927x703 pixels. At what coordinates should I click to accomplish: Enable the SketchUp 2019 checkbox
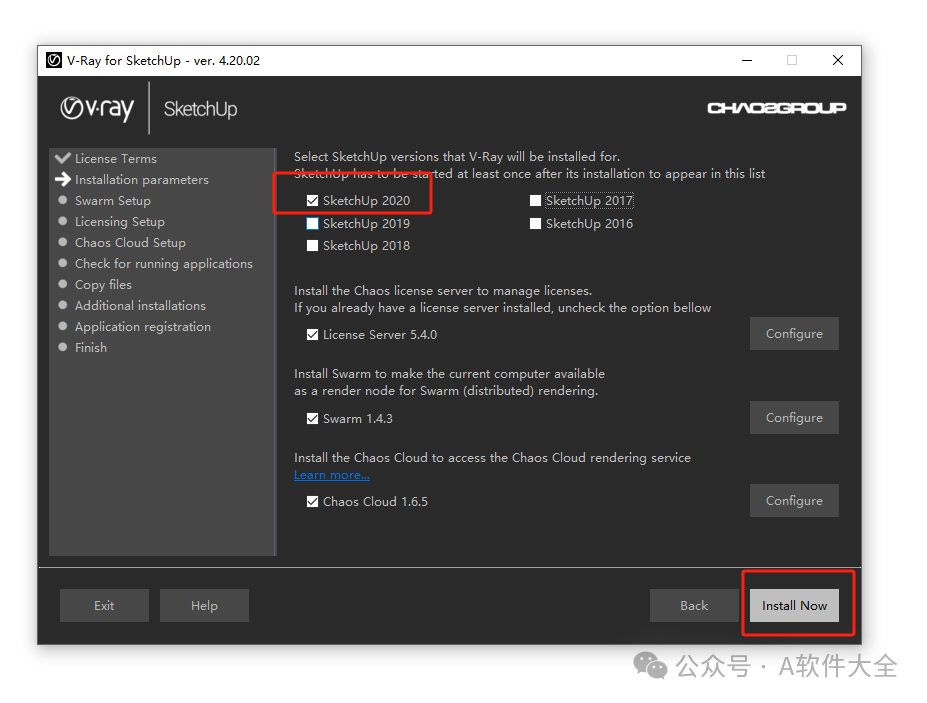pyautogui.click(x=312, y=223)
